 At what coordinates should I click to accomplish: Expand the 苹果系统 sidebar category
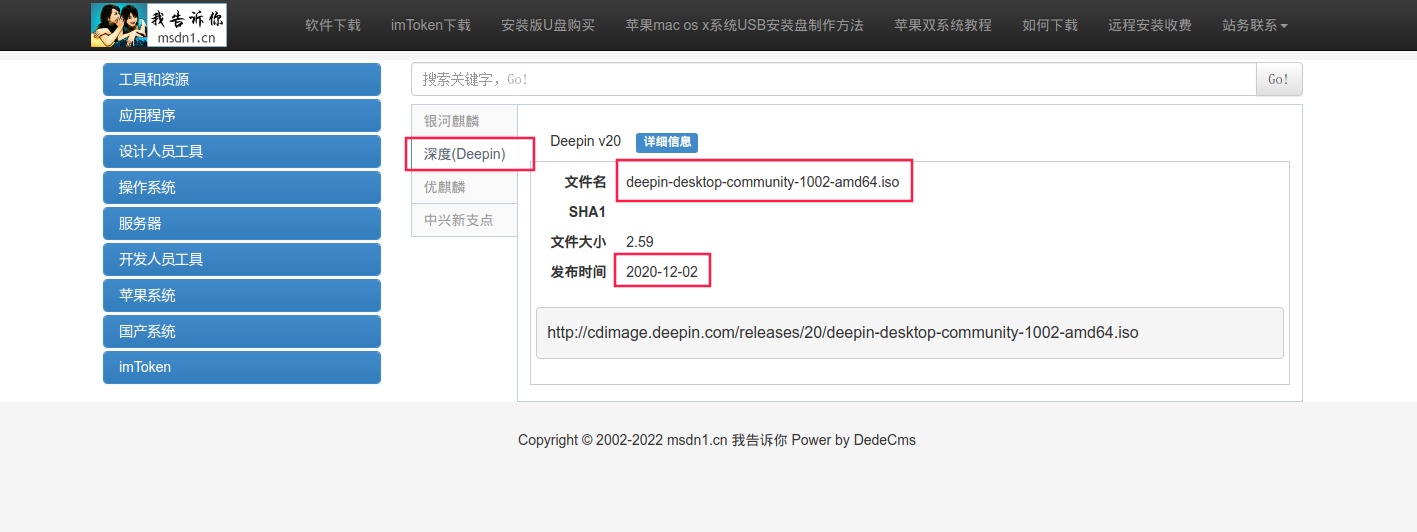(x=242, y=296)
